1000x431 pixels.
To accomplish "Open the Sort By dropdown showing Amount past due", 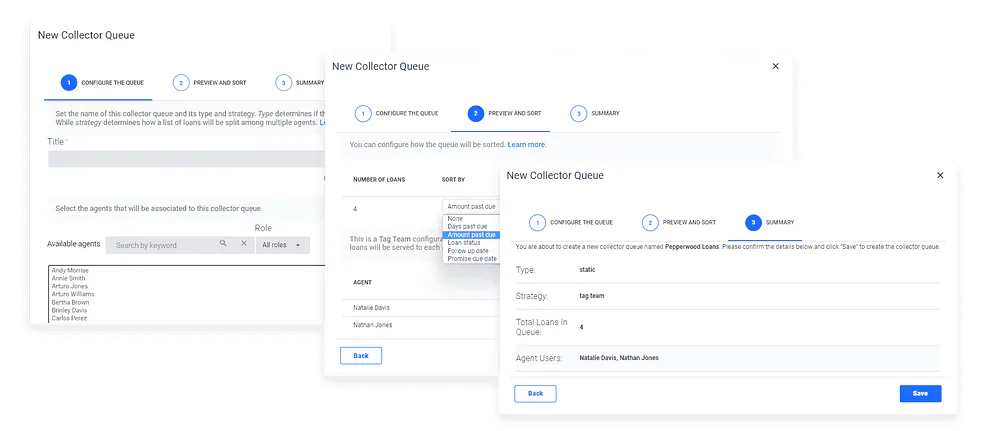I will [471, 207].
